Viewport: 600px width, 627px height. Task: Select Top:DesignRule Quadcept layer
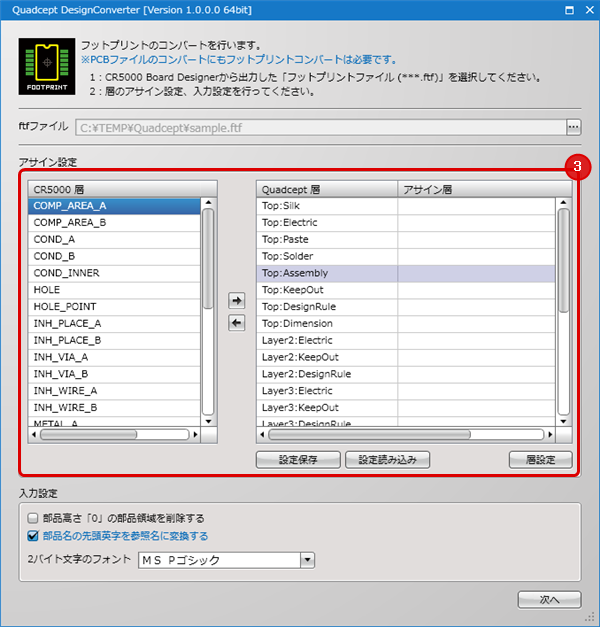coord(406,306)
